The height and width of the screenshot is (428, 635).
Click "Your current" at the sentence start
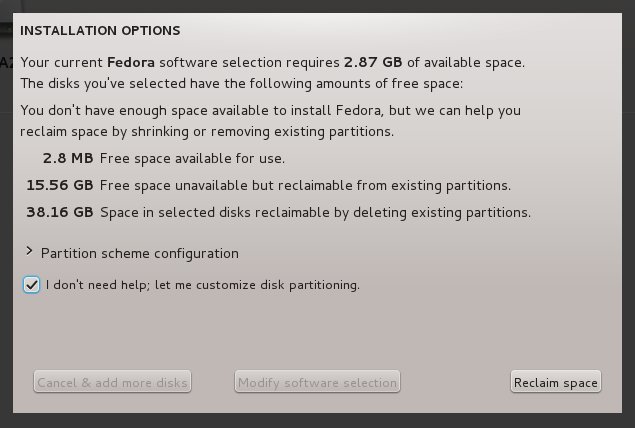(56, 62)
